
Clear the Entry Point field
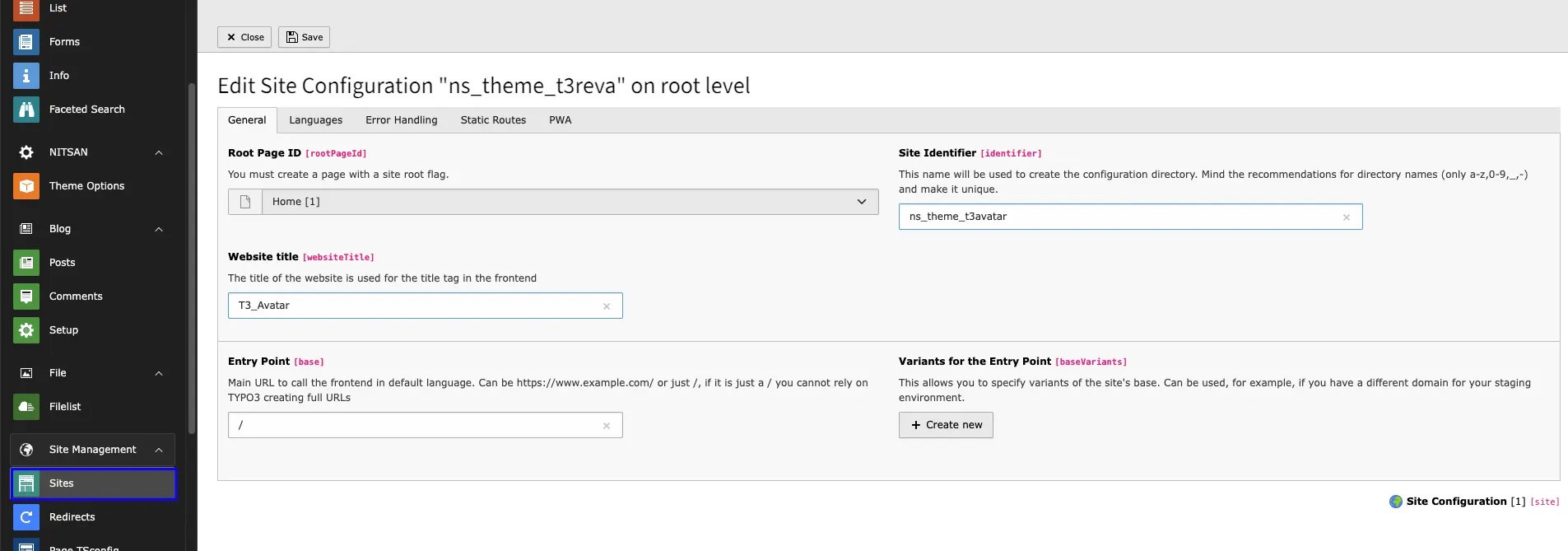click(607, 426)
